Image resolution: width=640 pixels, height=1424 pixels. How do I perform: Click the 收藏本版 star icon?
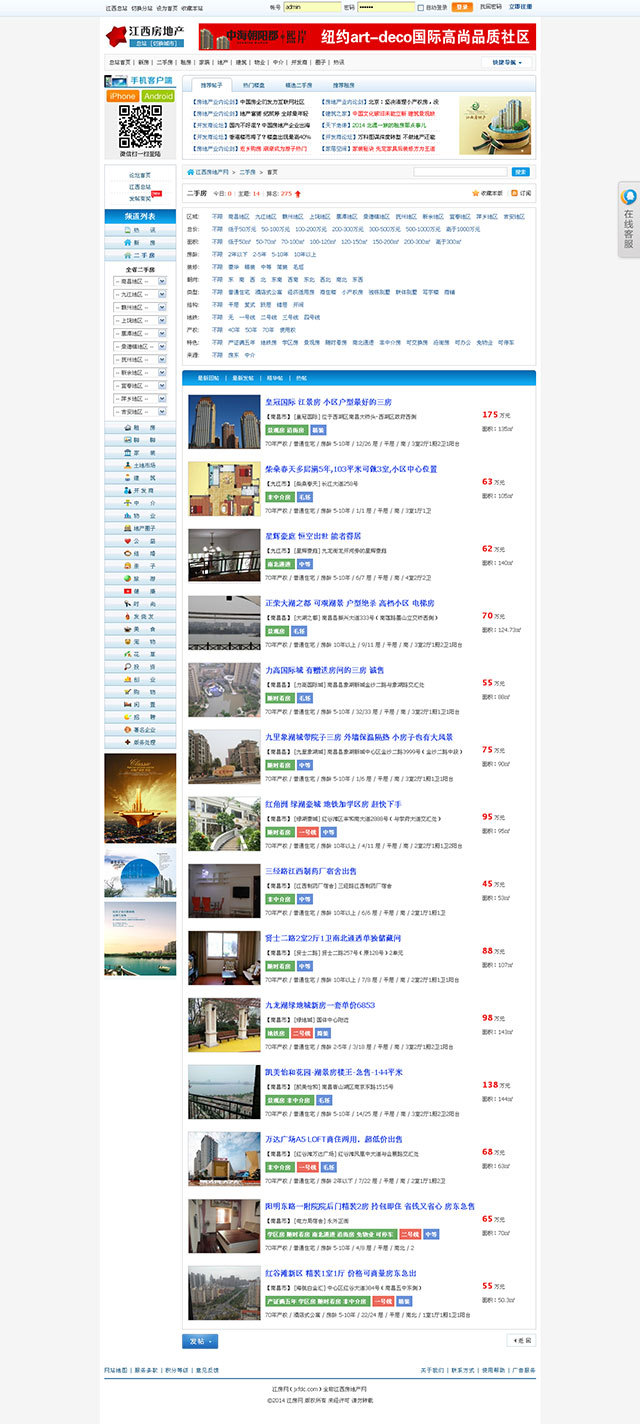pyautogui.click(x=476, y=192)
